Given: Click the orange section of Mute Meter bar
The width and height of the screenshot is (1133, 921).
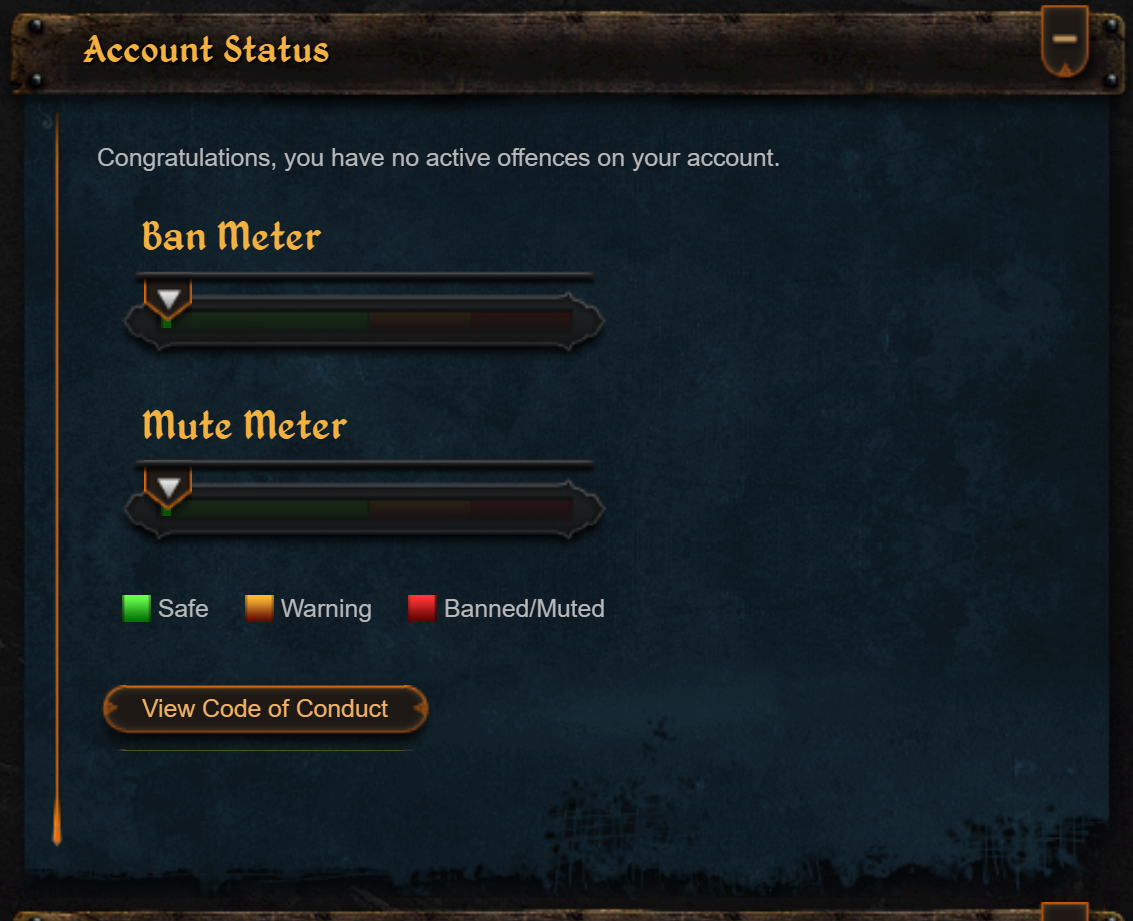Looking at the screenshot, I should tap(421, 509).
